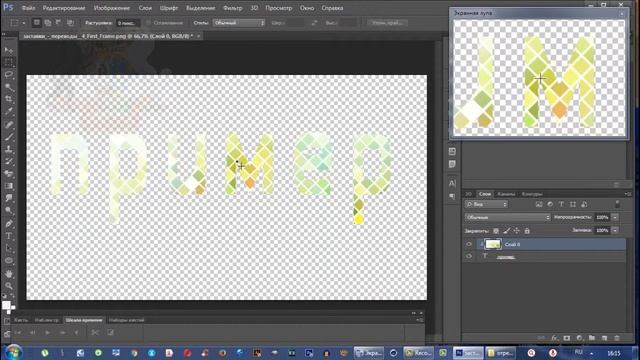
Task: Toggle the layer filtering switch
Action: point(617,204)
